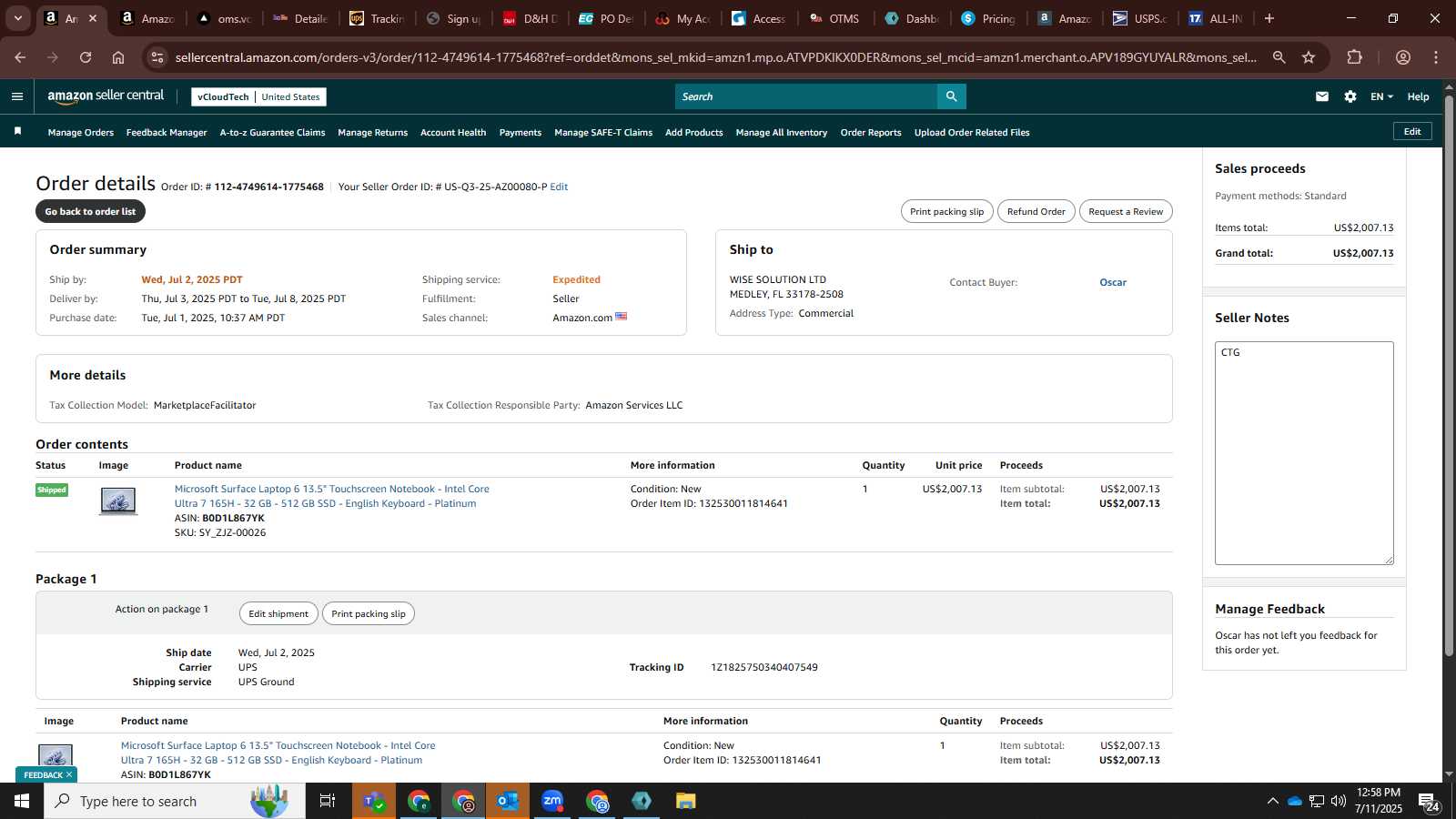Open Outlook from the taskbar
Viewport: 1456px width, 819px height.
pos(507,801)
